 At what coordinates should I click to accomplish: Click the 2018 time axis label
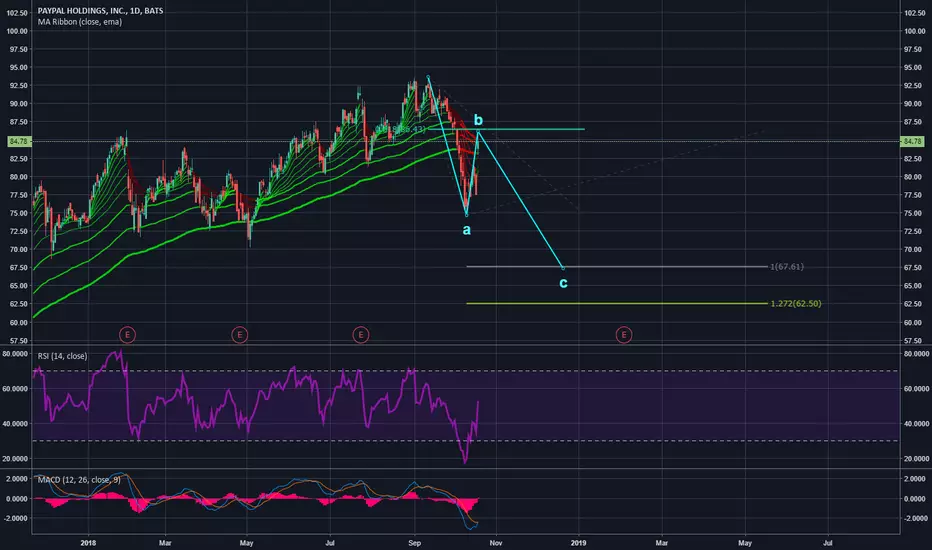[x=88, y=542]
